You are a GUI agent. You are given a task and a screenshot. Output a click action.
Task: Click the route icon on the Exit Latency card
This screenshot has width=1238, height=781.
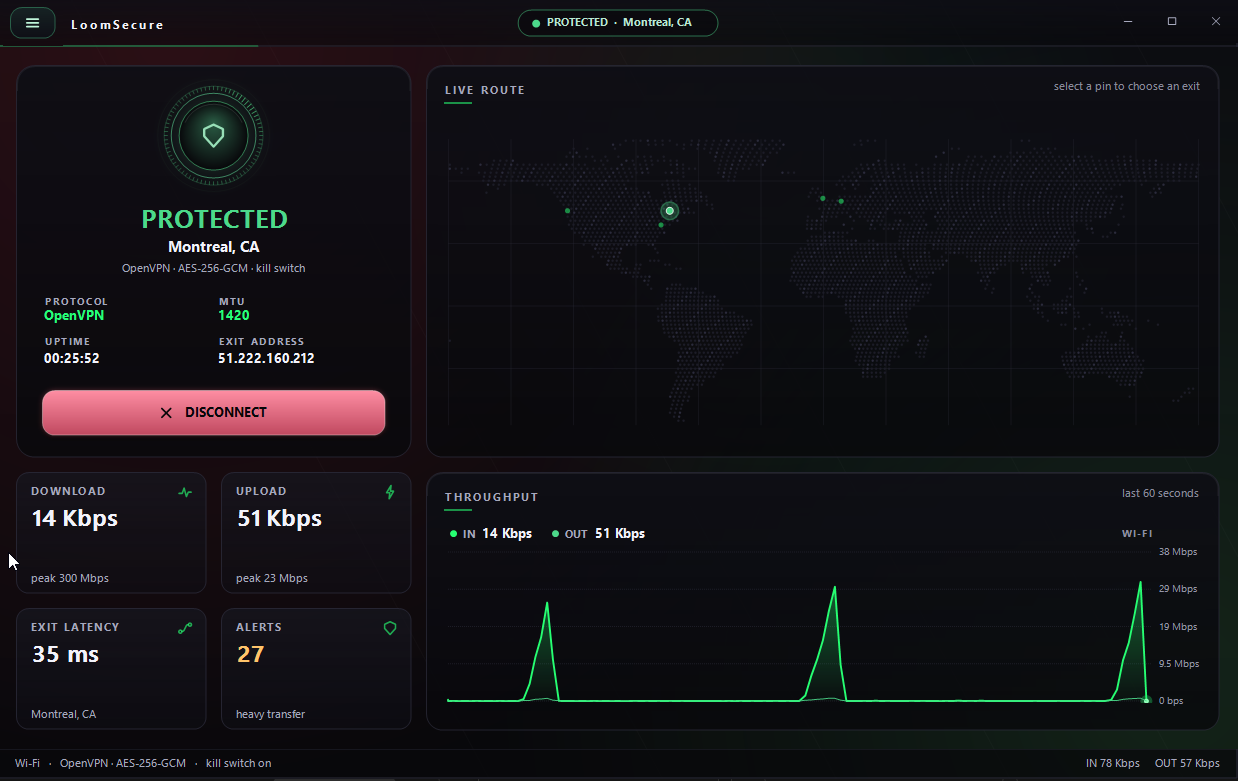pyautogui.click(x=185, y=628)
